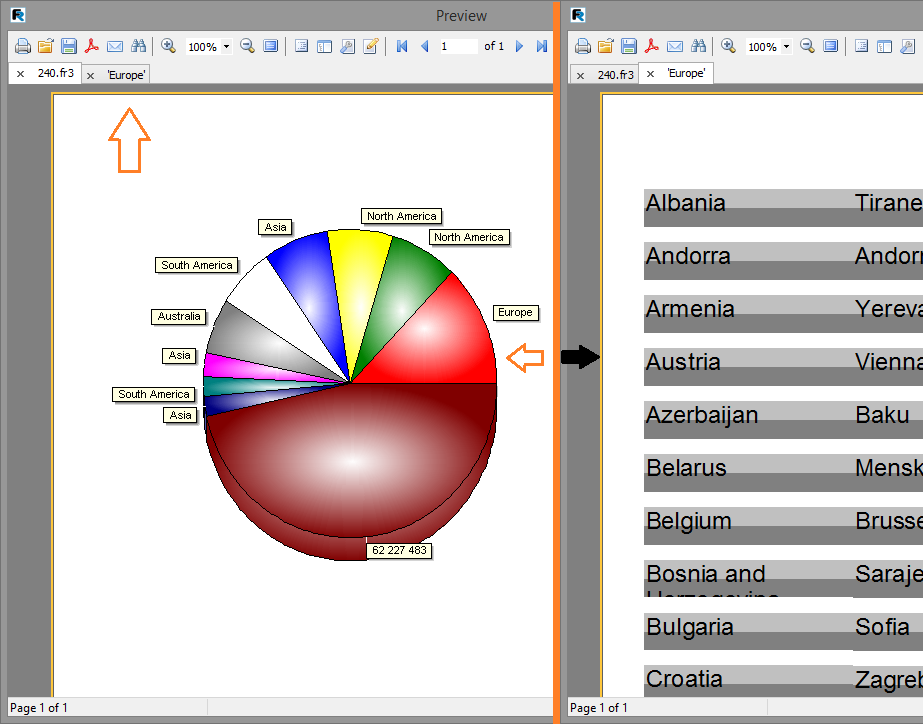
Task: Click the page number input field
Action: 458,46
